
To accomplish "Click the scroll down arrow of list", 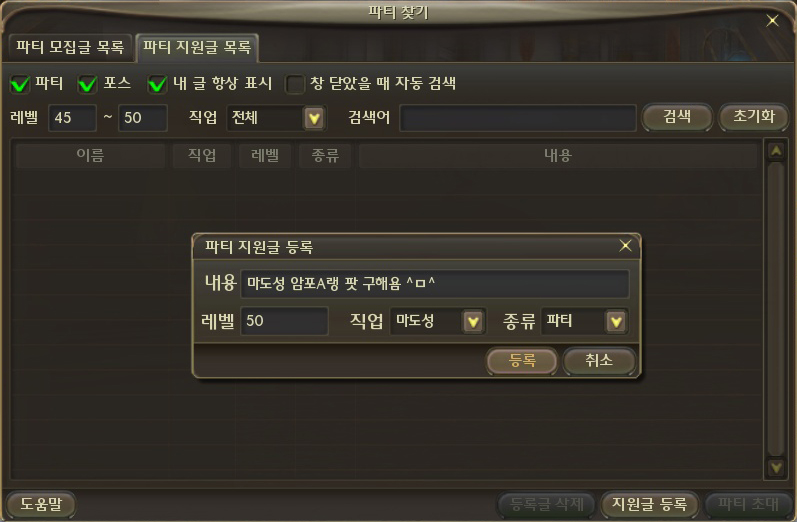I will coord(776,467).
